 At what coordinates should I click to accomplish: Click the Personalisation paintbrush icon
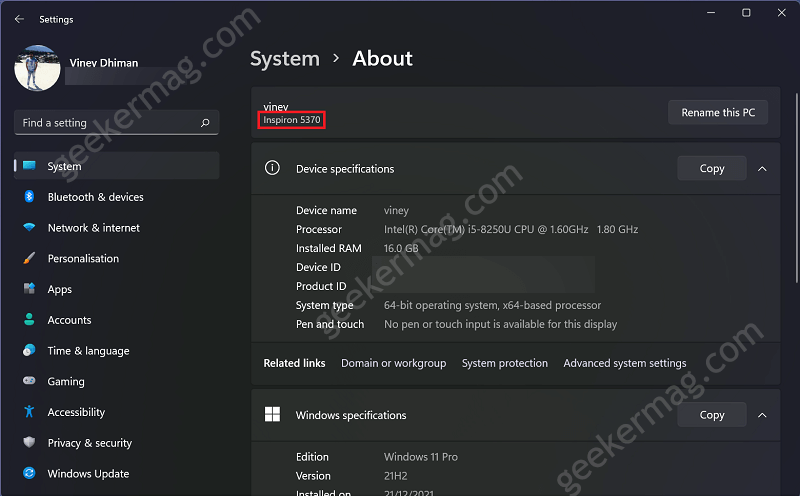29,258
